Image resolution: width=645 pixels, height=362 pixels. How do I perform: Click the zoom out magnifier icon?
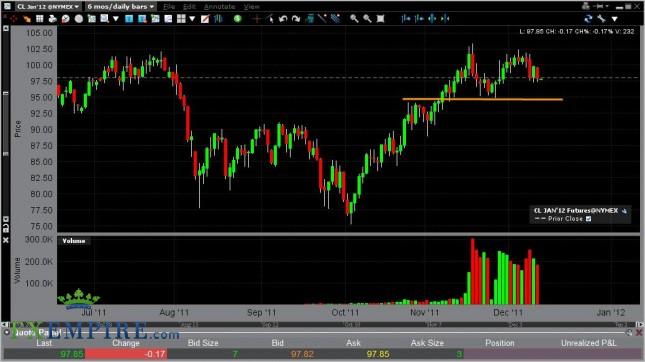(367, 19)
